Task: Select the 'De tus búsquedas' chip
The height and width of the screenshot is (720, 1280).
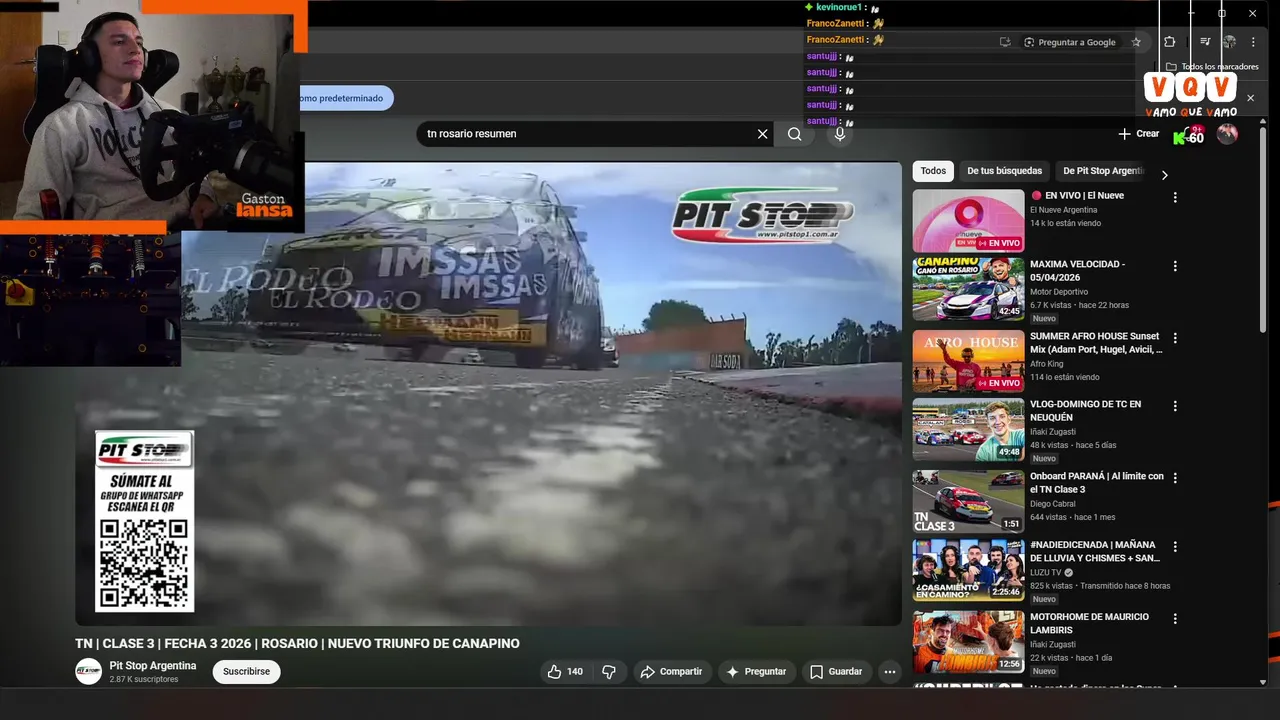Action: click(x=1004, y=171)
